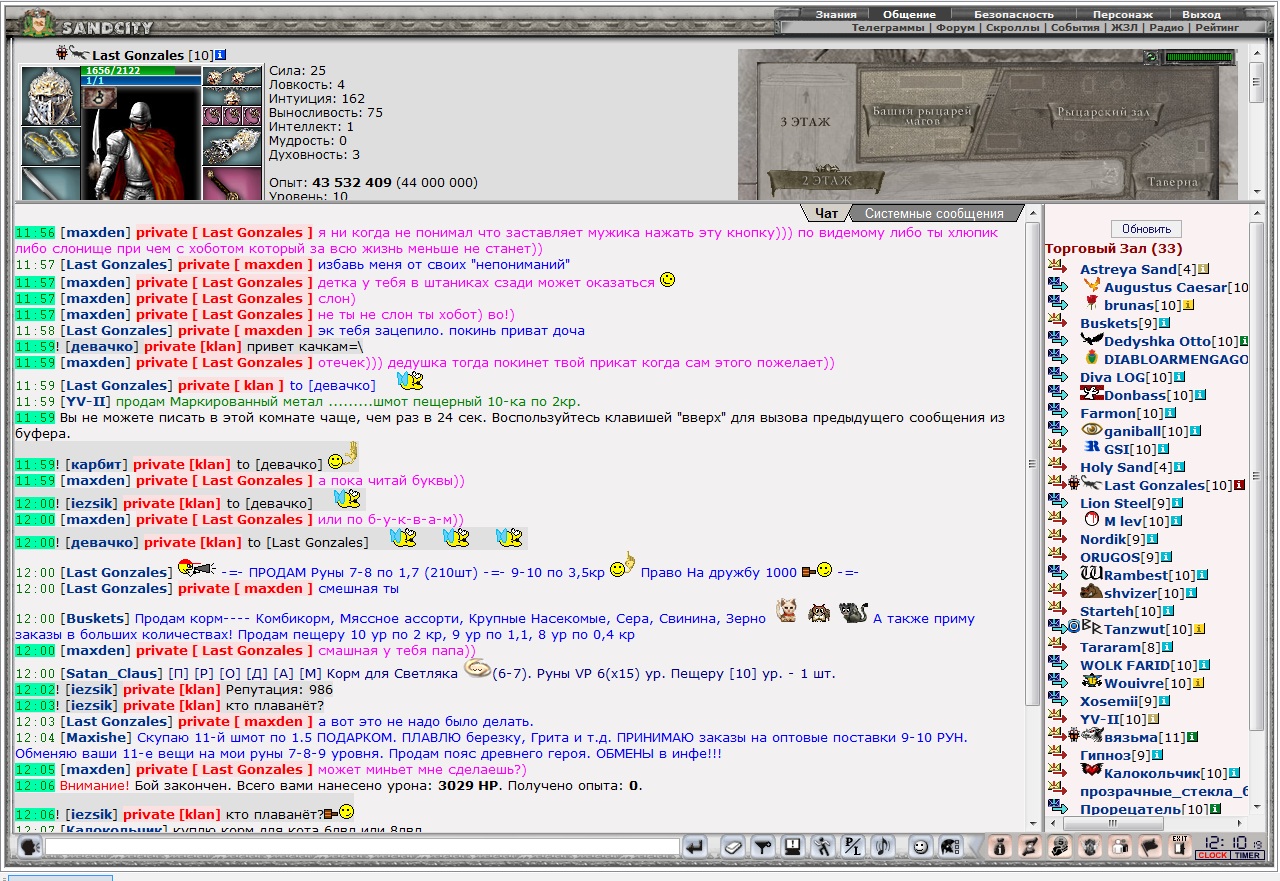Viewport: 1280px width, 881px height.
Task: Click the exclamation monitor icon in toolbar
Action: (x=793, y=847)
